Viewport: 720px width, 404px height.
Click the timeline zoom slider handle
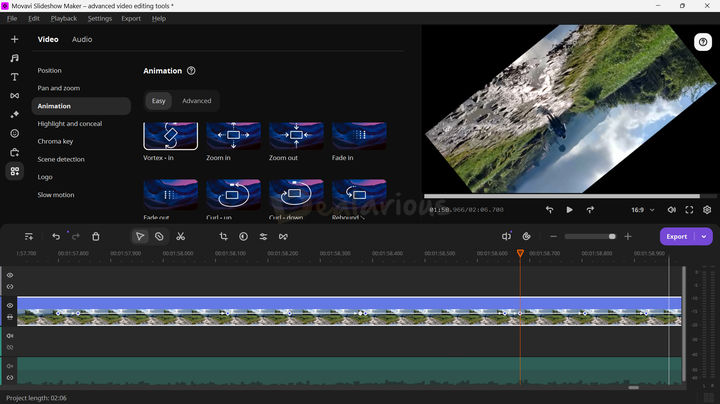pyautogui.click(x=612, y=236)
